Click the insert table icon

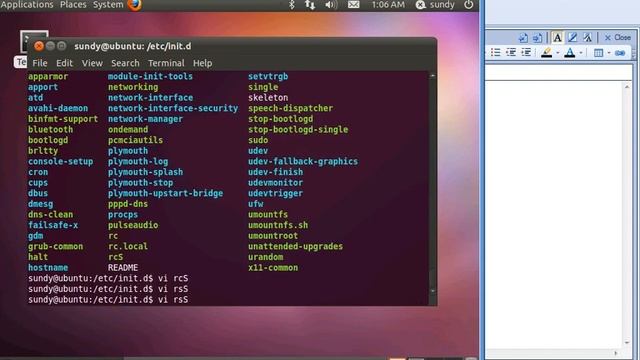(598, 53)
